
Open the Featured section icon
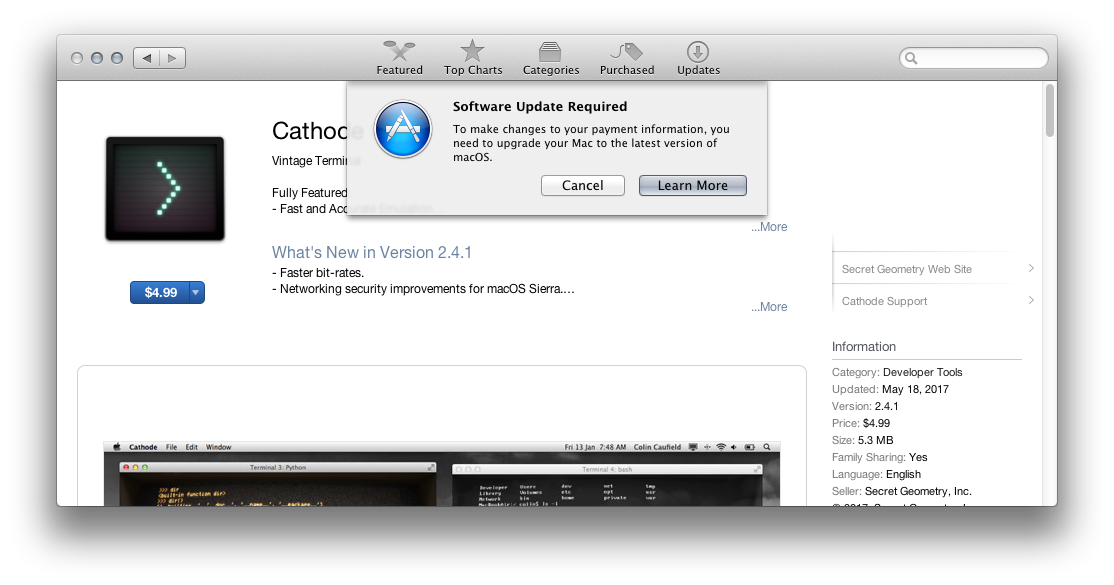pyautogui.click(x=399, y=51)
